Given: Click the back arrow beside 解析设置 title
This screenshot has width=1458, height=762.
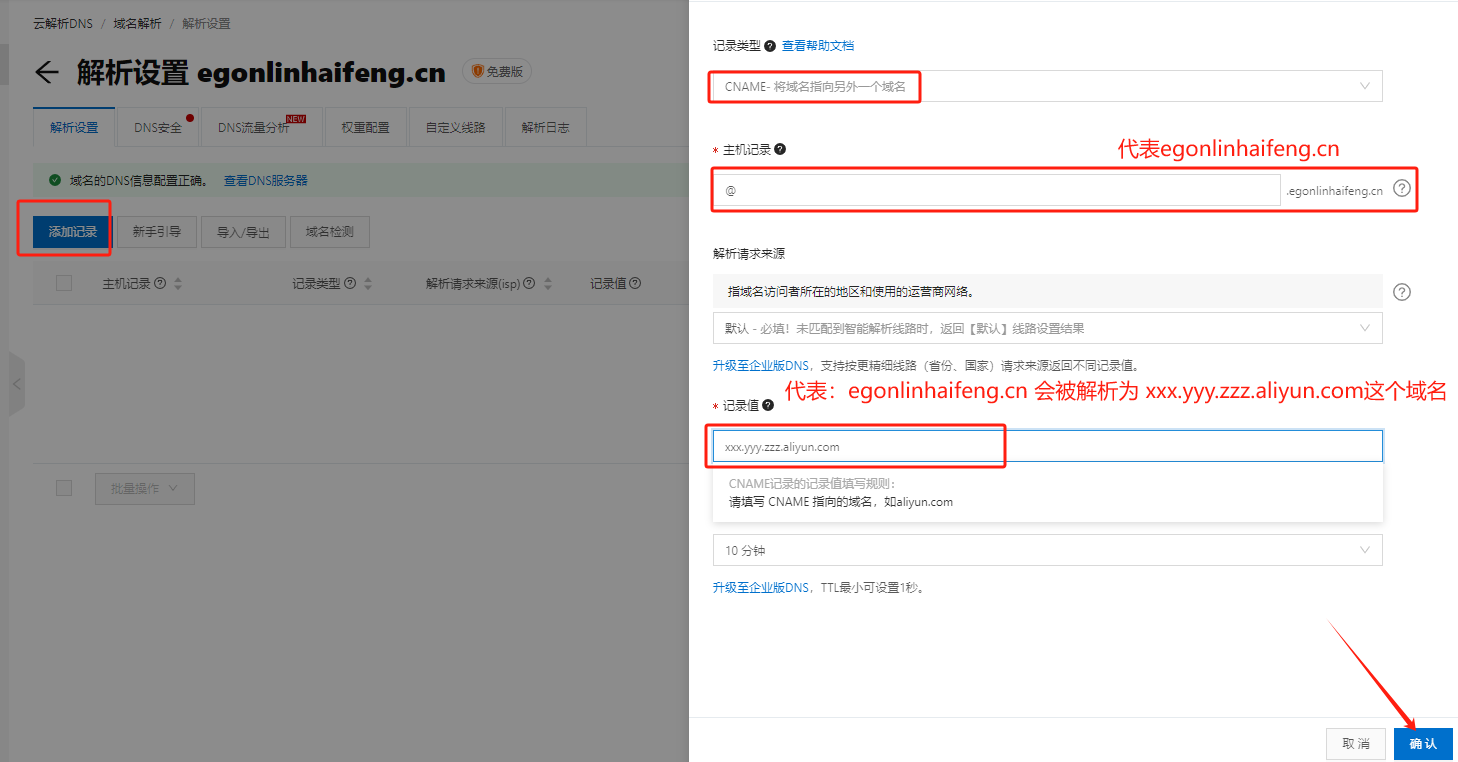Looking at the screenshot, I should (x=47, y=72).
